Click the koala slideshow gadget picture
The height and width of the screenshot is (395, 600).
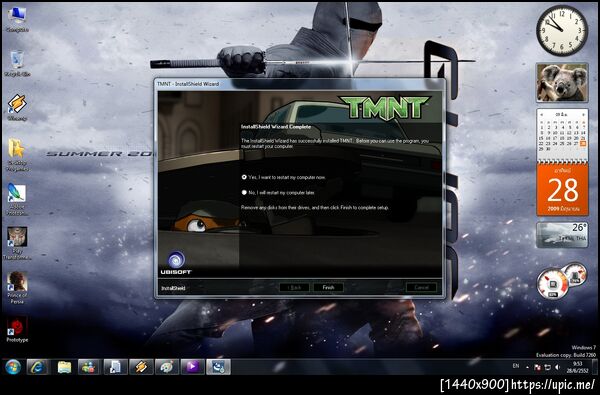point(562,83)
